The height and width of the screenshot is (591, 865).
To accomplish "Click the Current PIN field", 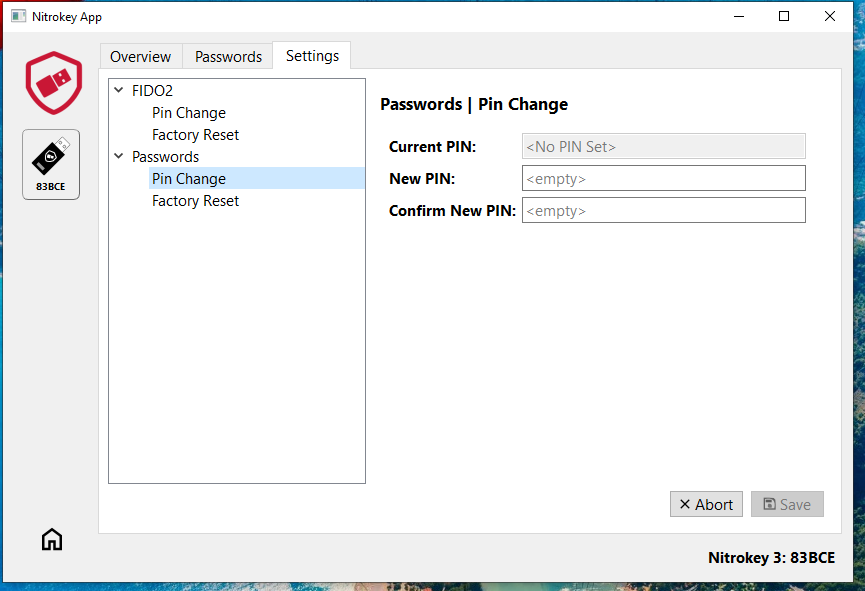I will 663,146.
